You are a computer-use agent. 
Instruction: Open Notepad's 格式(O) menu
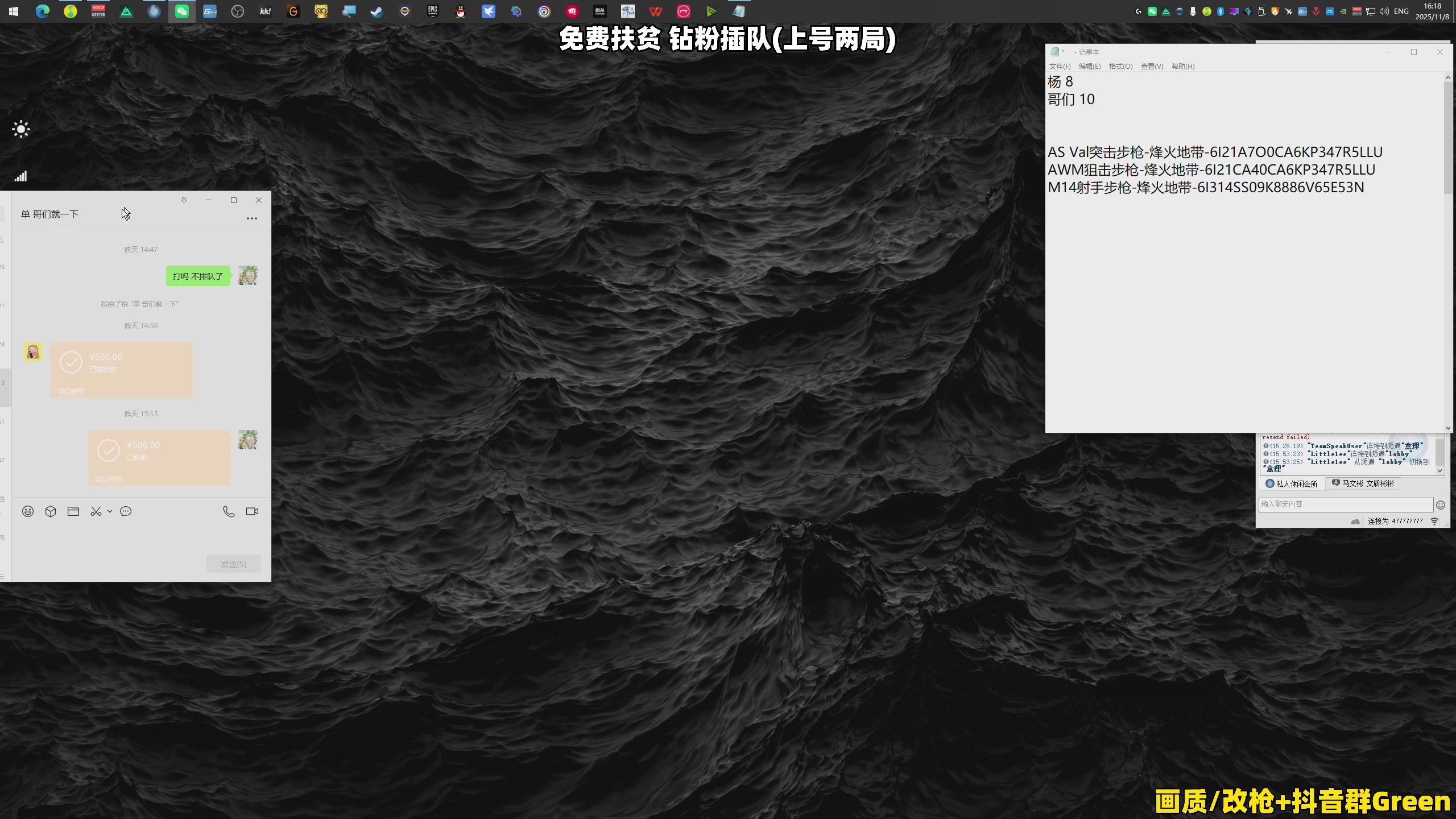tap(1120, 67)
